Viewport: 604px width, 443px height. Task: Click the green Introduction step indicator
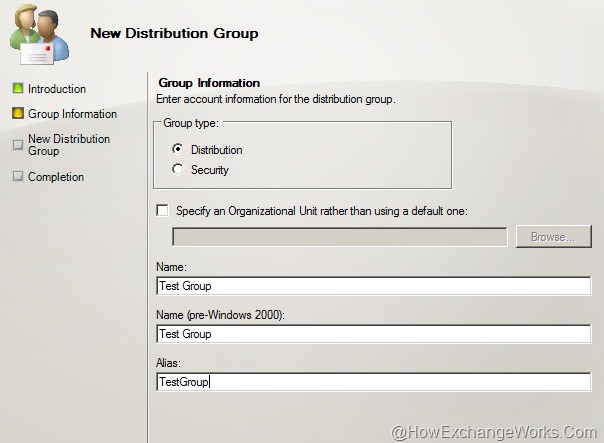click(x=18, y=88)
